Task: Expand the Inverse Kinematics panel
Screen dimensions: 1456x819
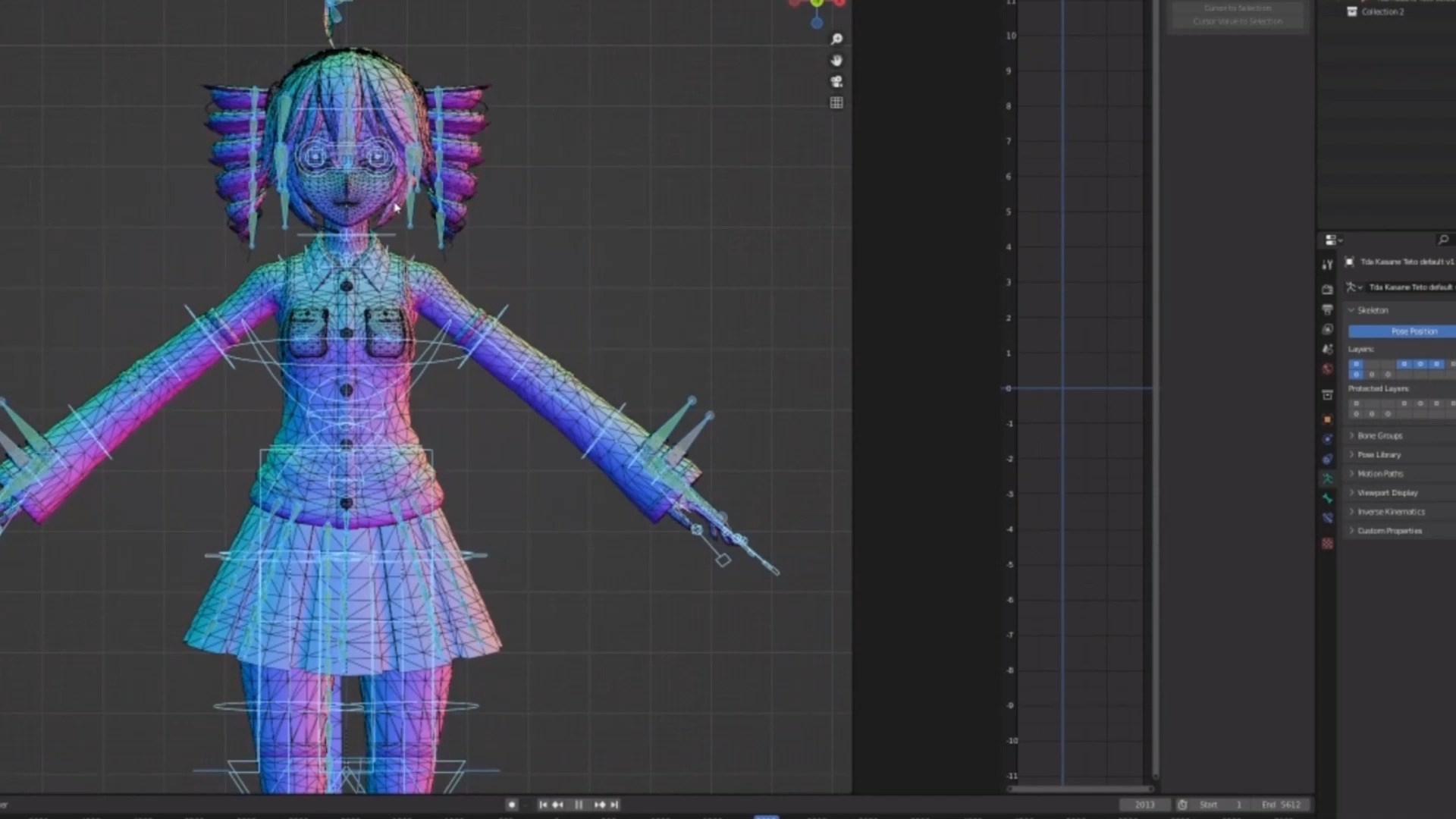Action: 1351,511
